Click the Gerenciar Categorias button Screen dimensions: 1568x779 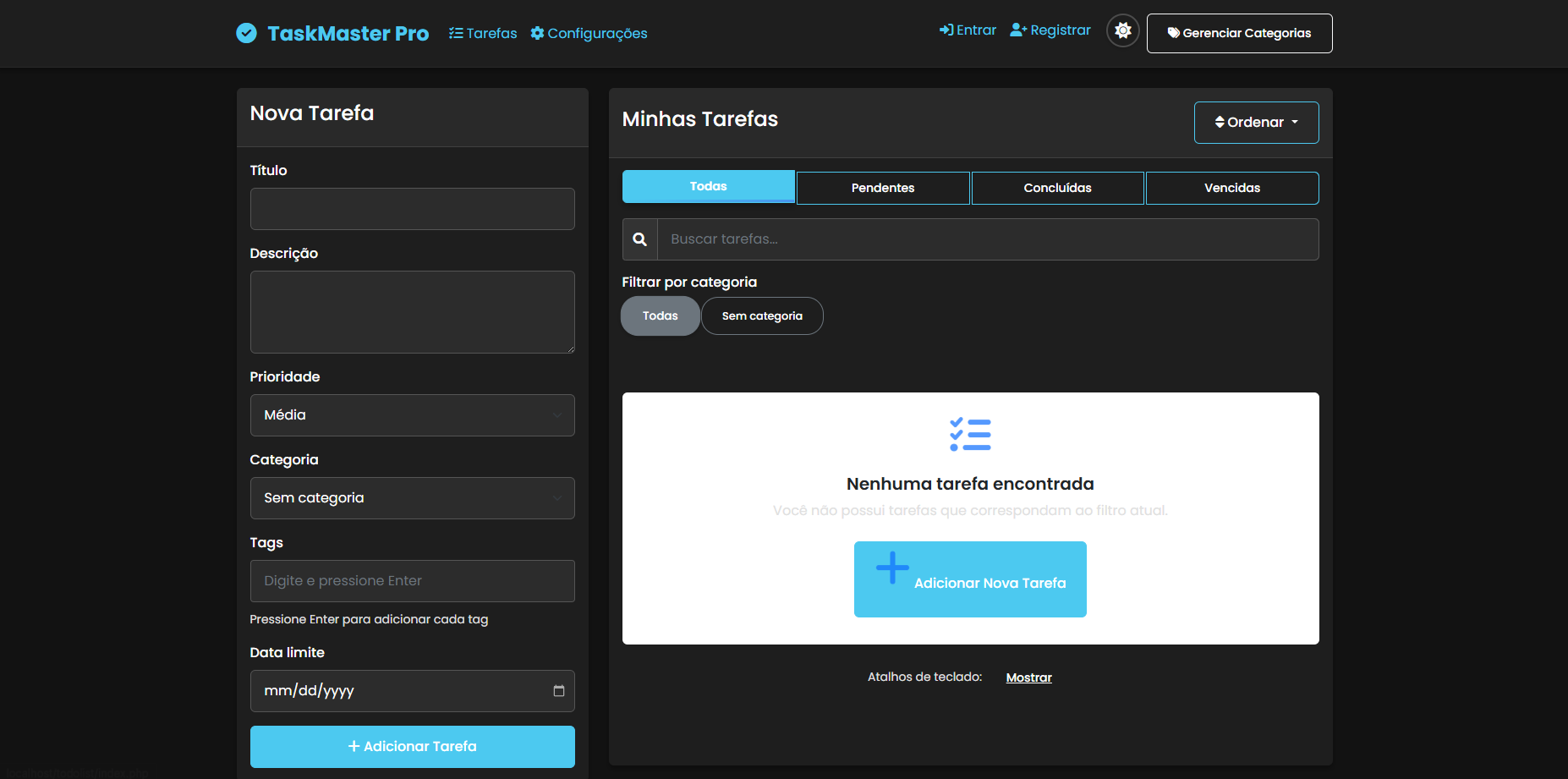tap(1239, 33)
